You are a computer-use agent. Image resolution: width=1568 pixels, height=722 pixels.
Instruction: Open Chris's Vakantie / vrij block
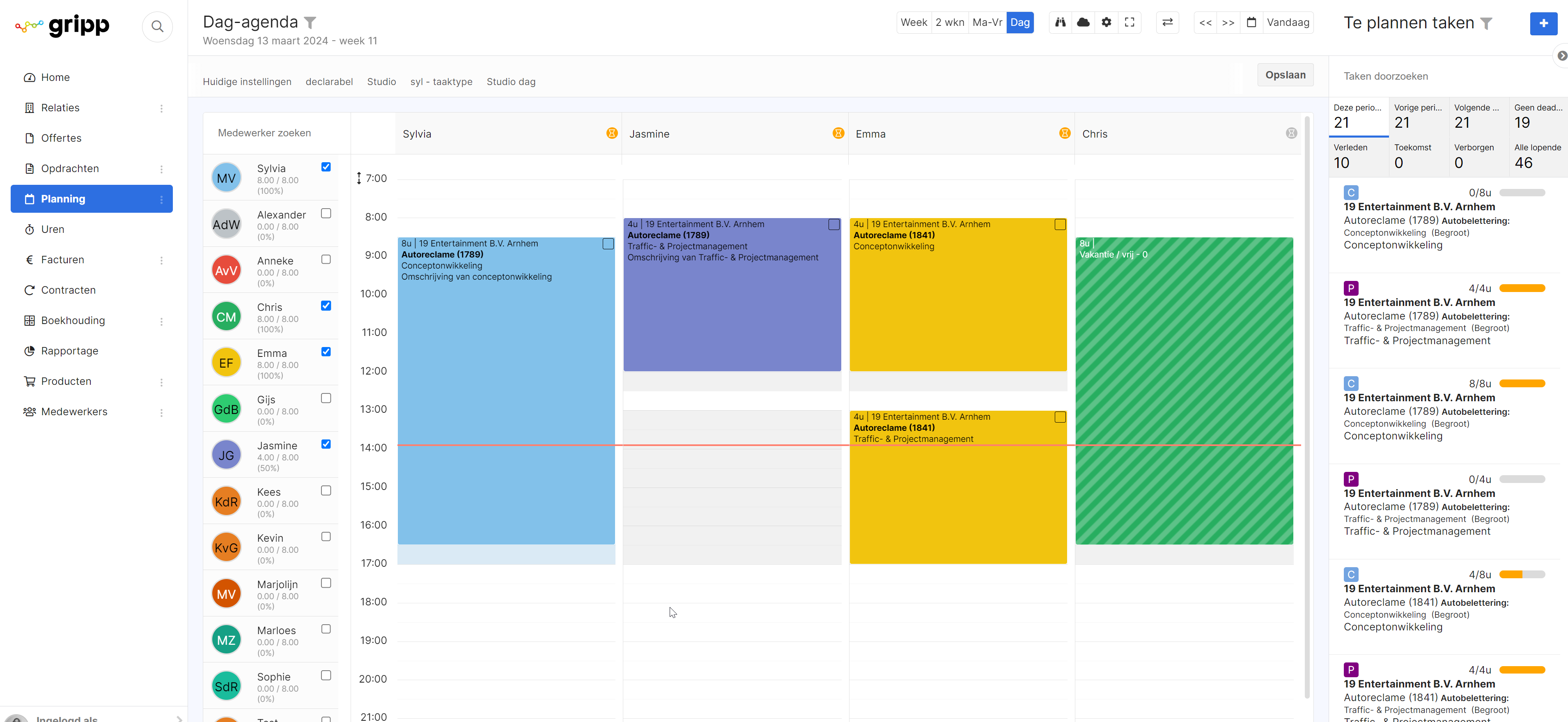[x=1184, y=391]
